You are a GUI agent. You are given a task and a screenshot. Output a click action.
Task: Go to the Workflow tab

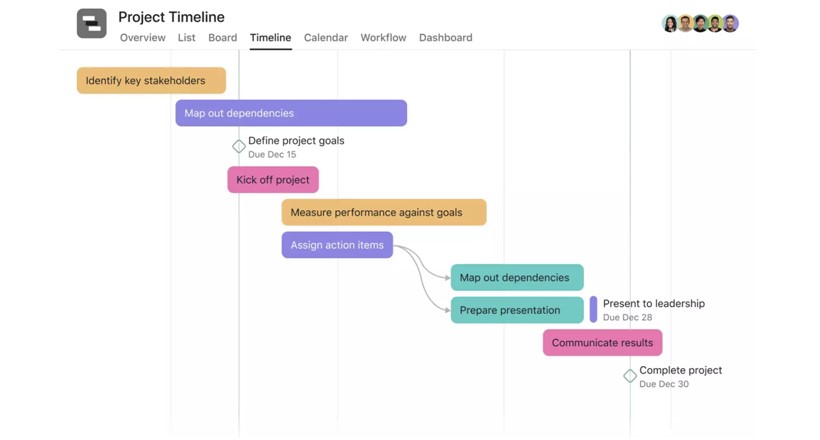(x=383, y=38)
